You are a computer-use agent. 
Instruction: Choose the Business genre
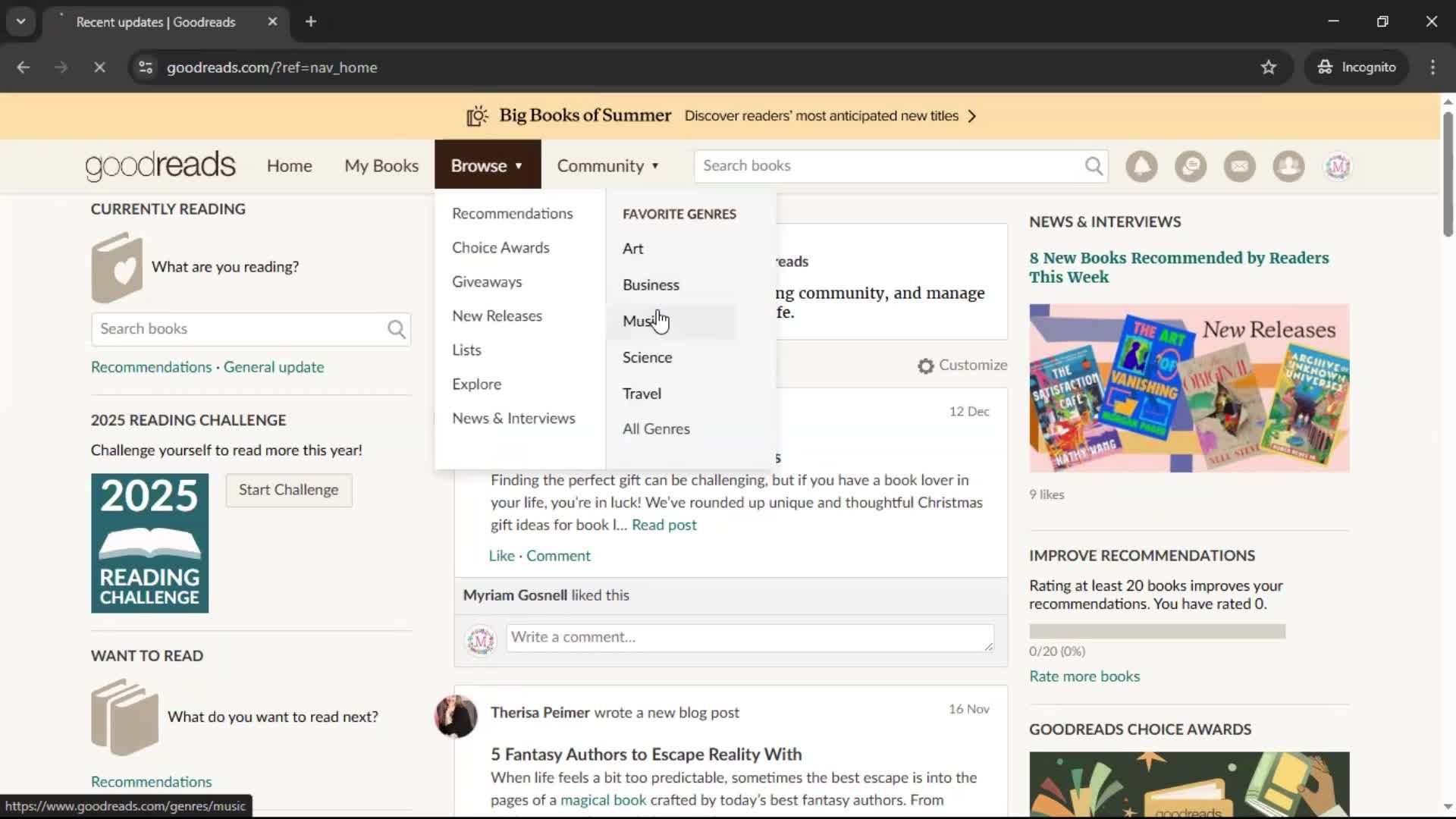coord(651,285)
